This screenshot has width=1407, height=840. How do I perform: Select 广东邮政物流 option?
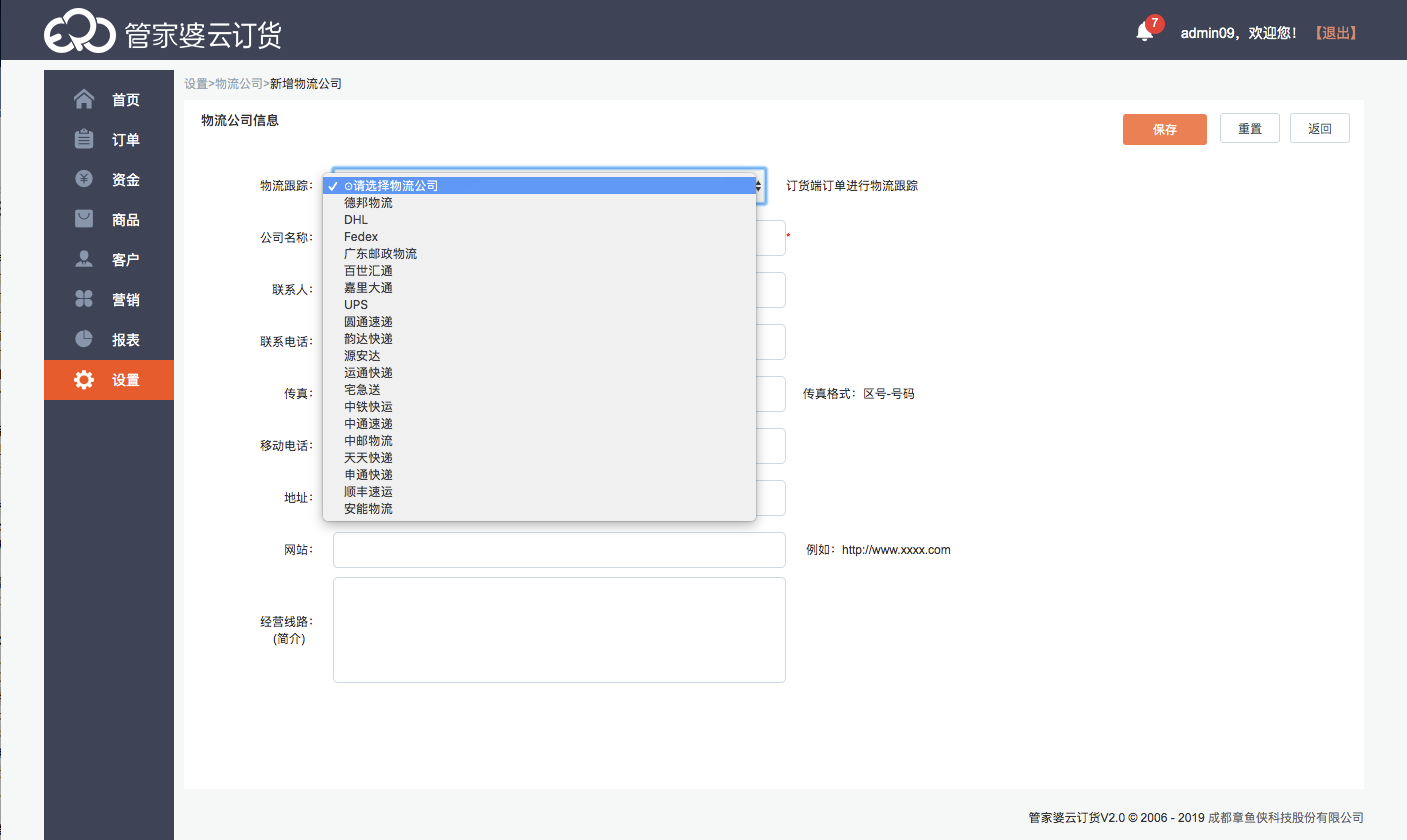tap(539, 254)
